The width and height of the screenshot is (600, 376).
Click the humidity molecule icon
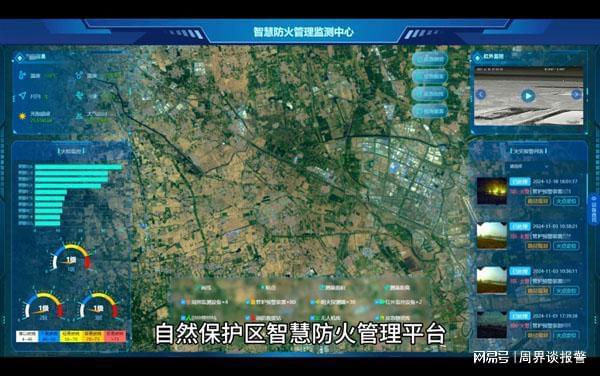point(79,75)
